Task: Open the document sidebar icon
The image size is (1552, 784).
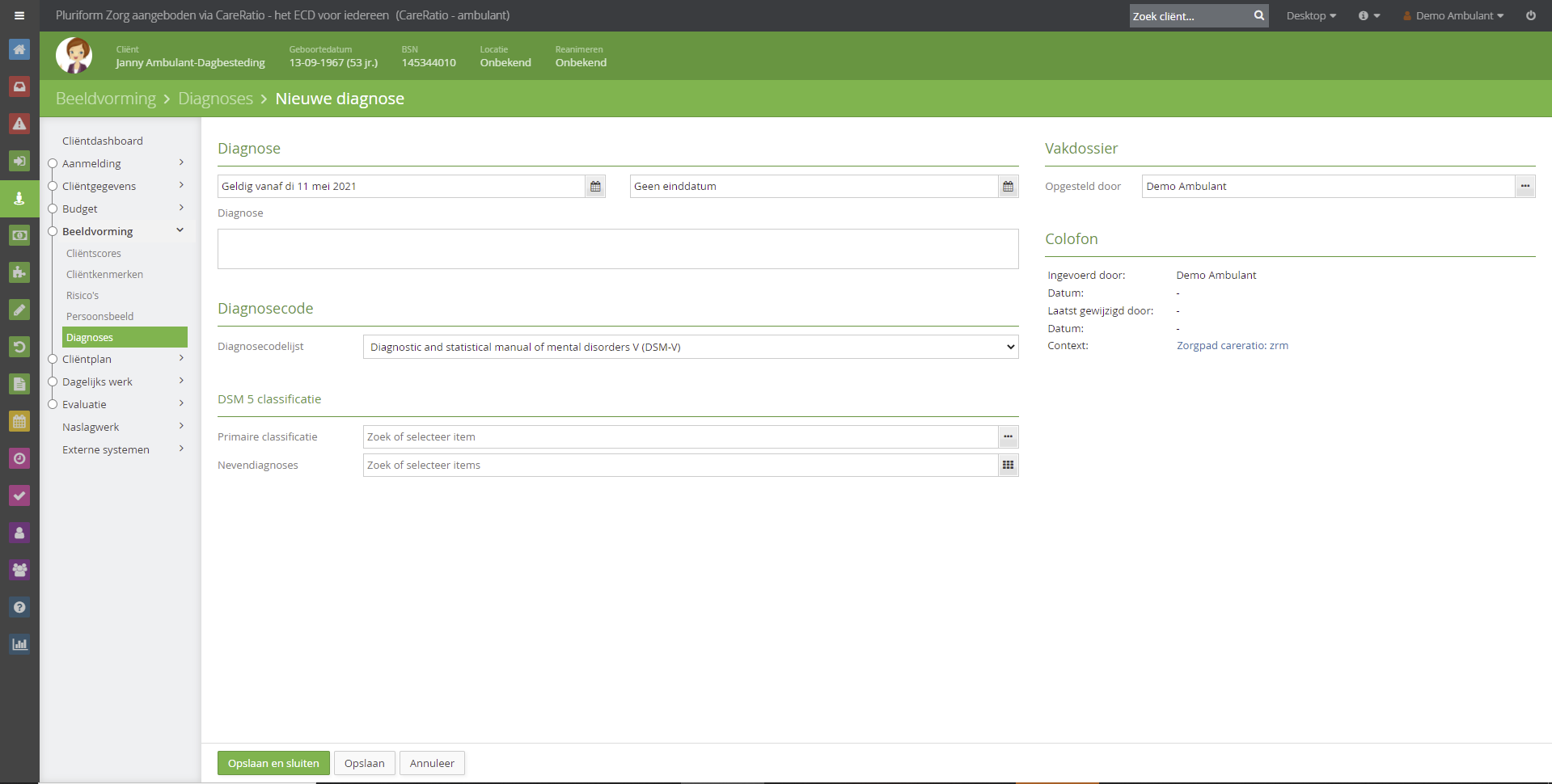Action: (x=19, y=384)
